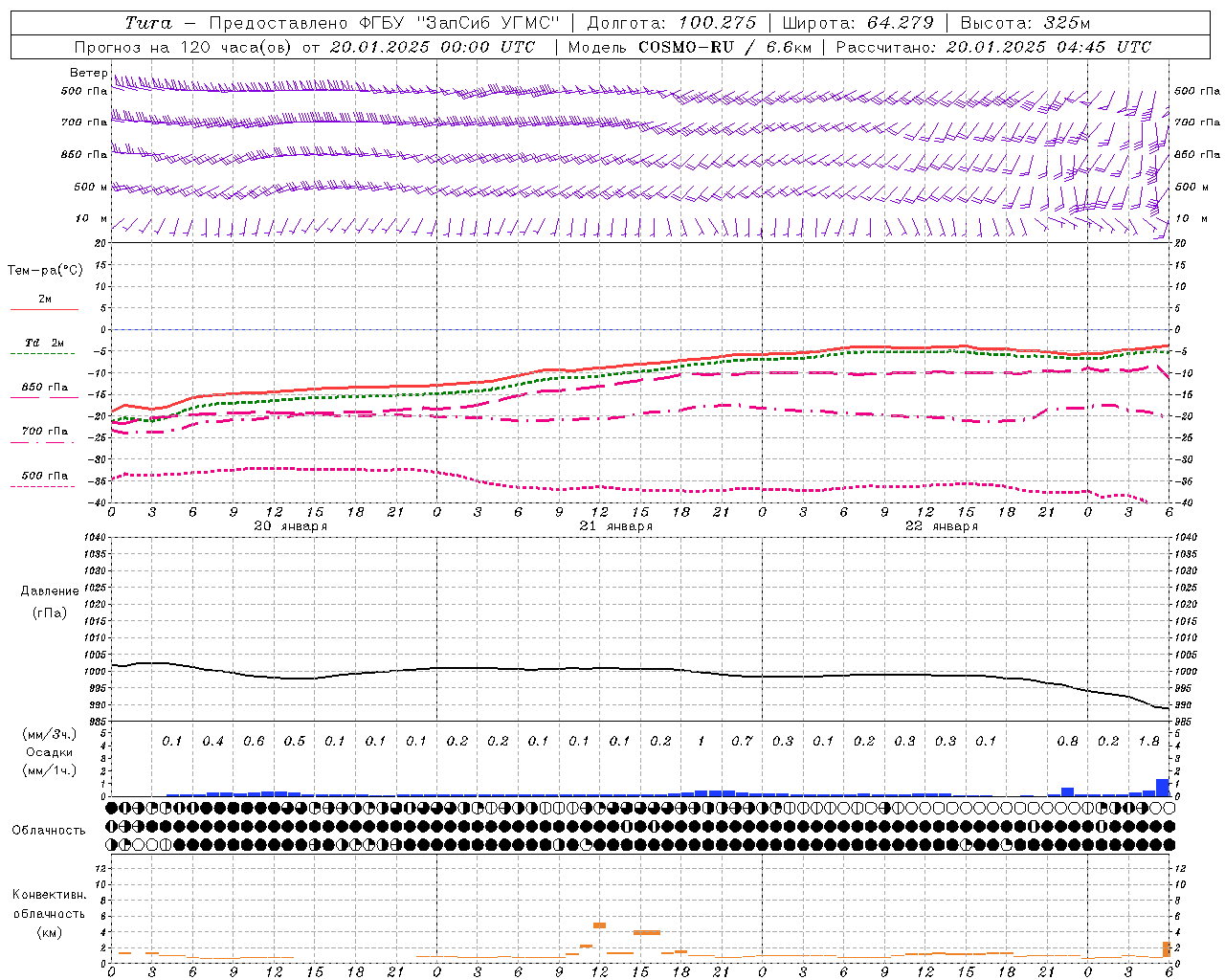This screenshot has height=980, width=1225.
Task: Click the "Давление" pressure panel label
Action: point(50,591)
